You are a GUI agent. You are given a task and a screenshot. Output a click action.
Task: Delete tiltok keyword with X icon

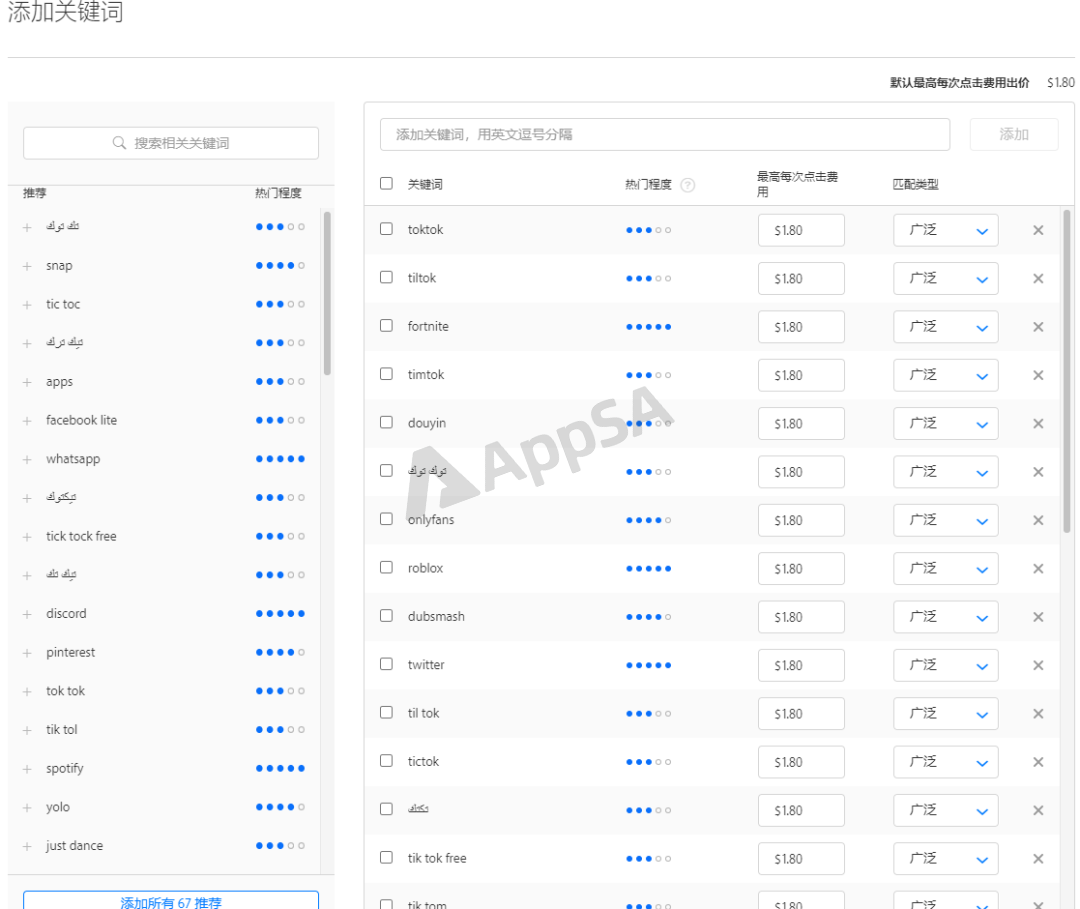tap(1038, 278)
